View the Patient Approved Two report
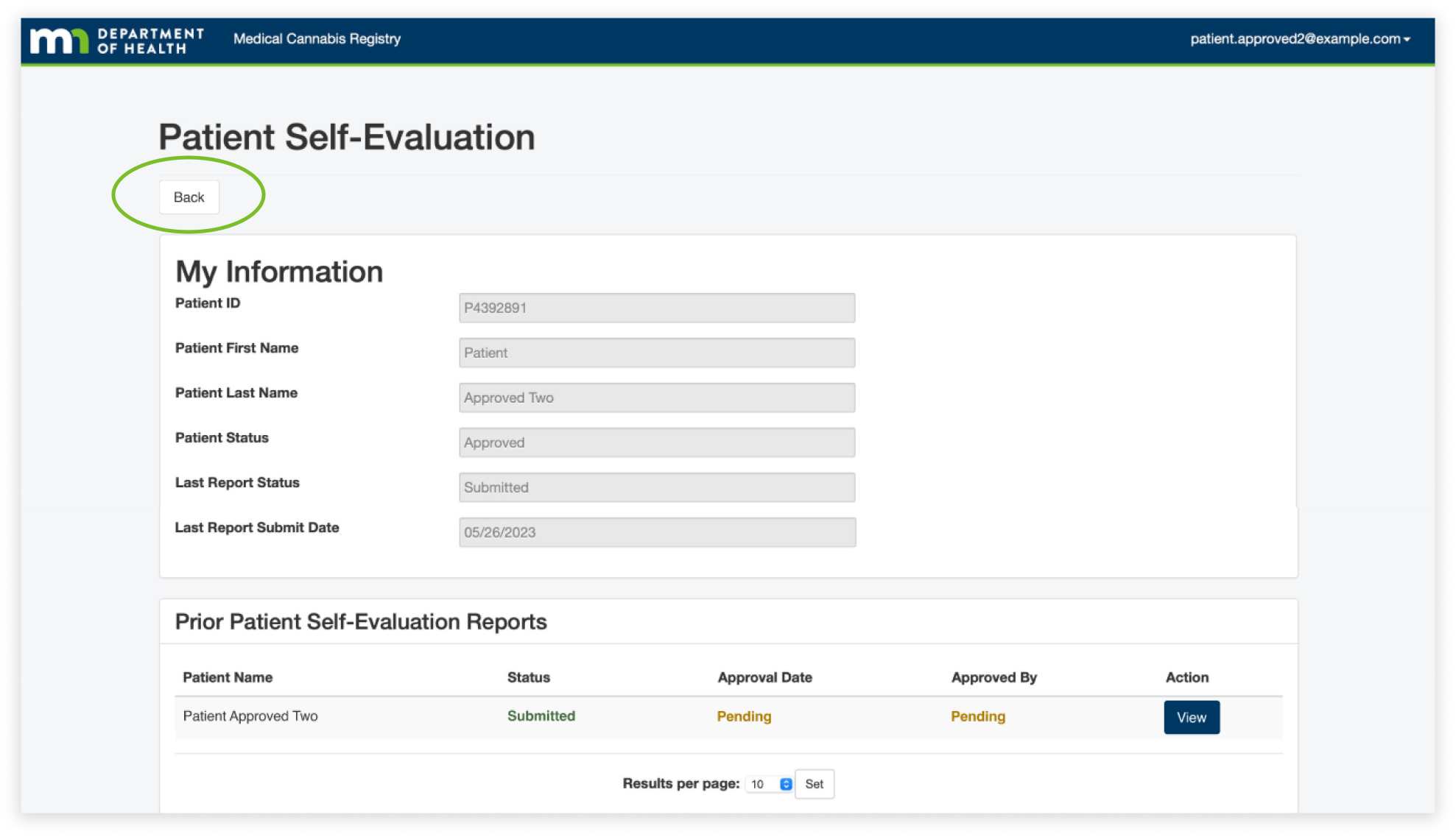 coord(1191,717)
